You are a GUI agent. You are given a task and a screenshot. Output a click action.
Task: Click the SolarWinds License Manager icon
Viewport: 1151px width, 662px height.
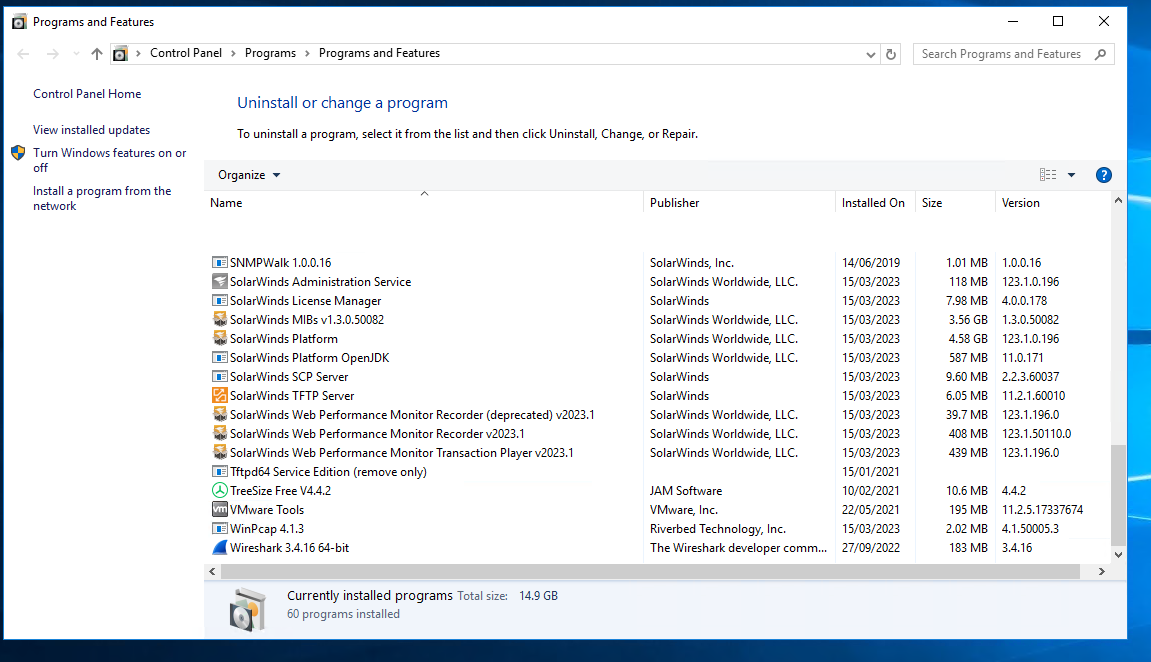click(219, 301)
